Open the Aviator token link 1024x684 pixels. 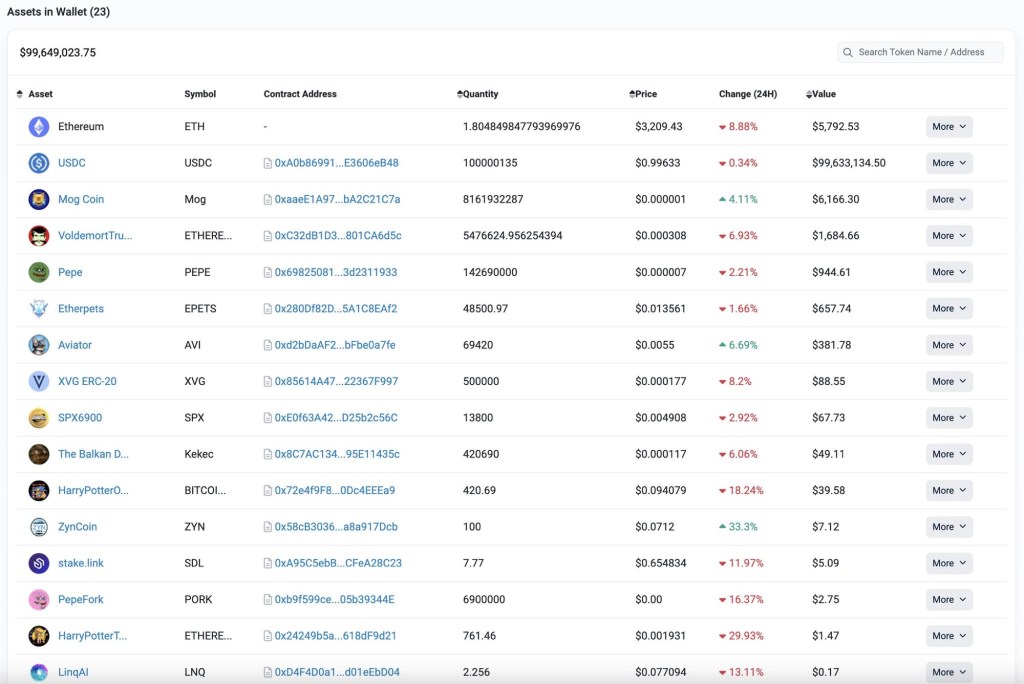pos(75,345)
